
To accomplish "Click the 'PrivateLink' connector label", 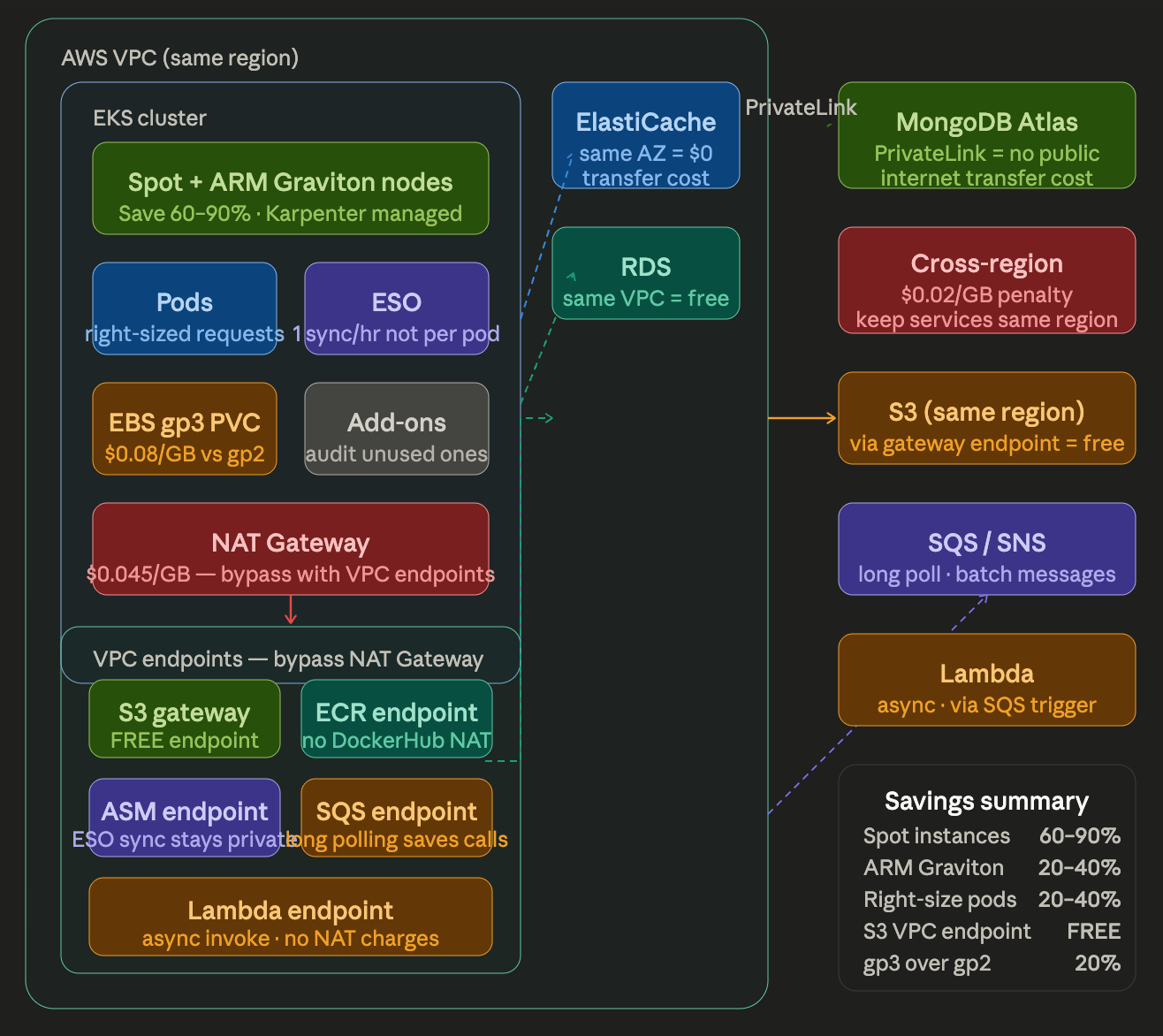I will (801, 108).
